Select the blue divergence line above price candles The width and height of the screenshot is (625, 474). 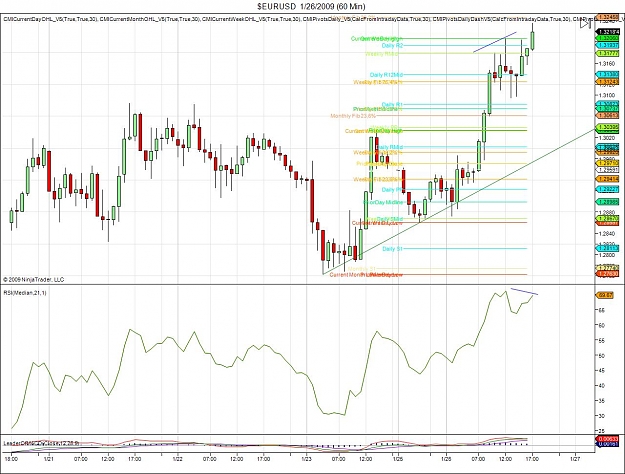tap(495, 42)
